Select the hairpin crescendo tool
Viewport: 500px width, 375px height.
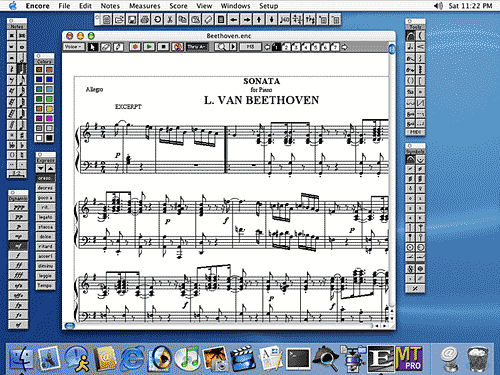coord(420,47)
